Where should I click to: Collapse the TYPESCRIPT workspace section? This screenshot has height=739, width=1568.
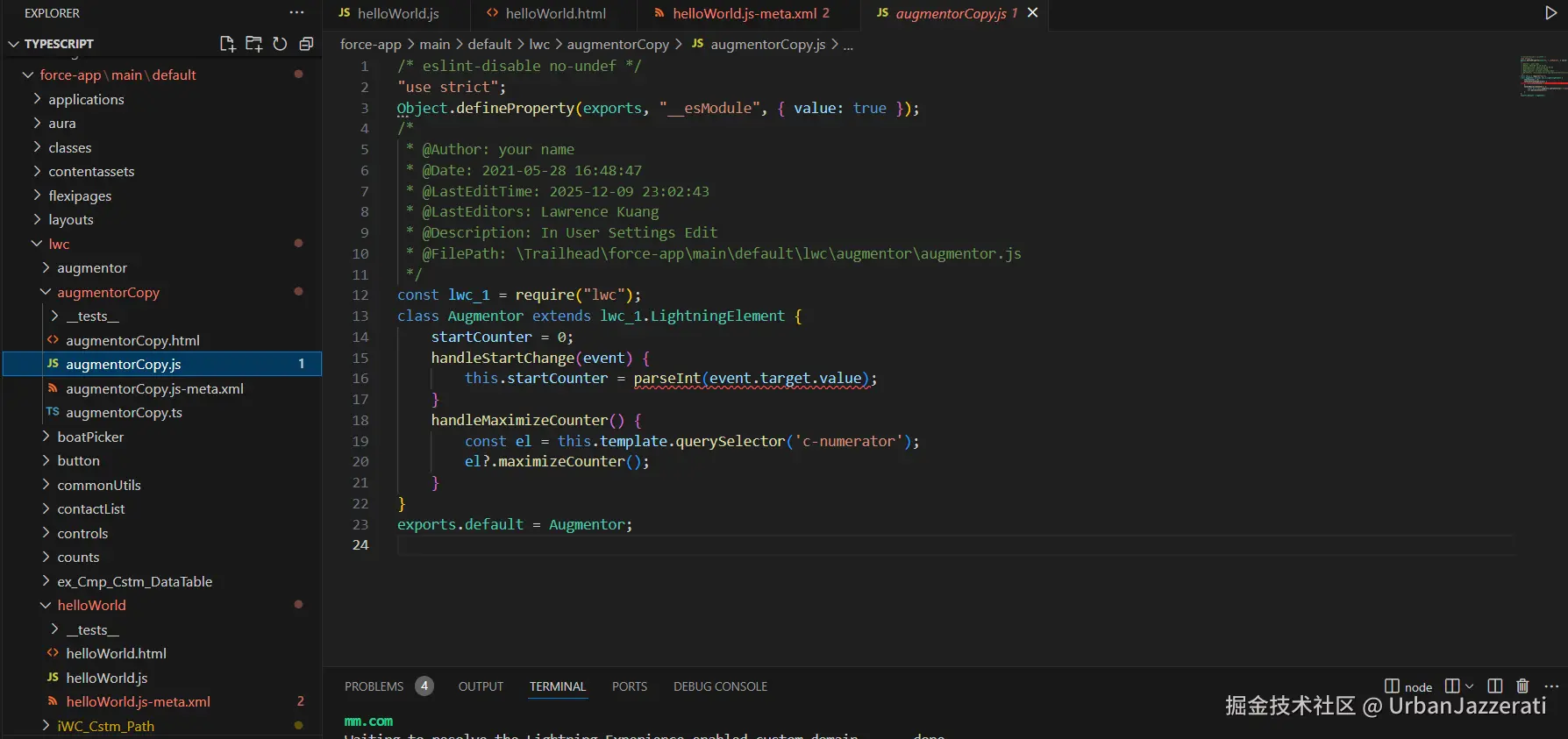tap(14, 44)
